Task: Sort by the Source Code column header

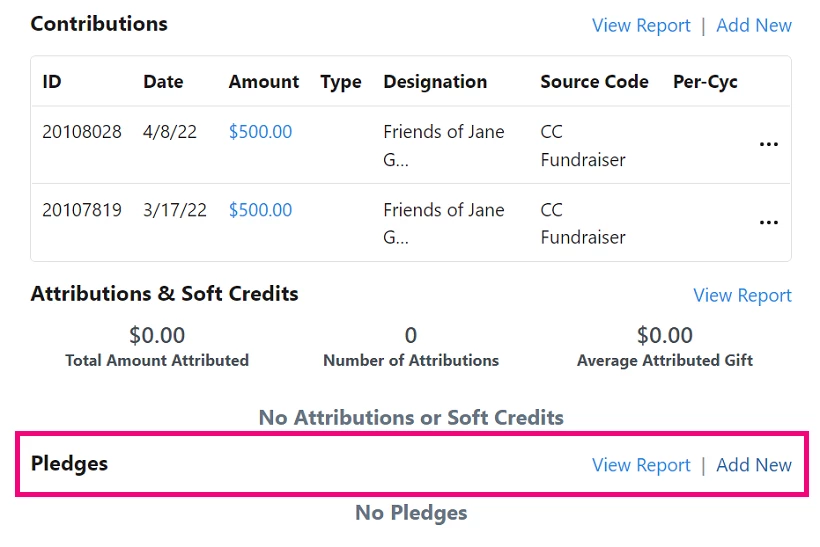Action: tap(594, 82)
